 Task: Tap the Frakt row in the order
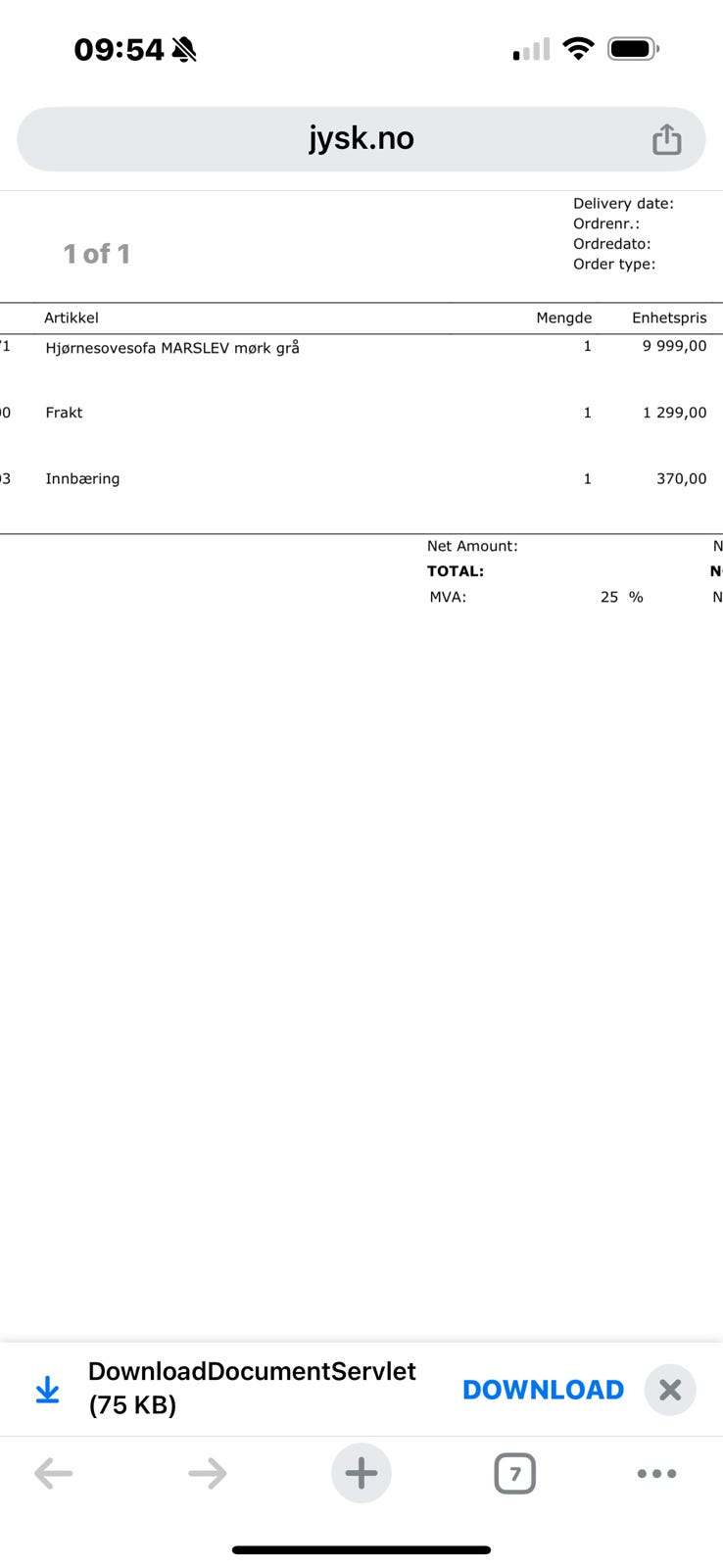(64, 413)
